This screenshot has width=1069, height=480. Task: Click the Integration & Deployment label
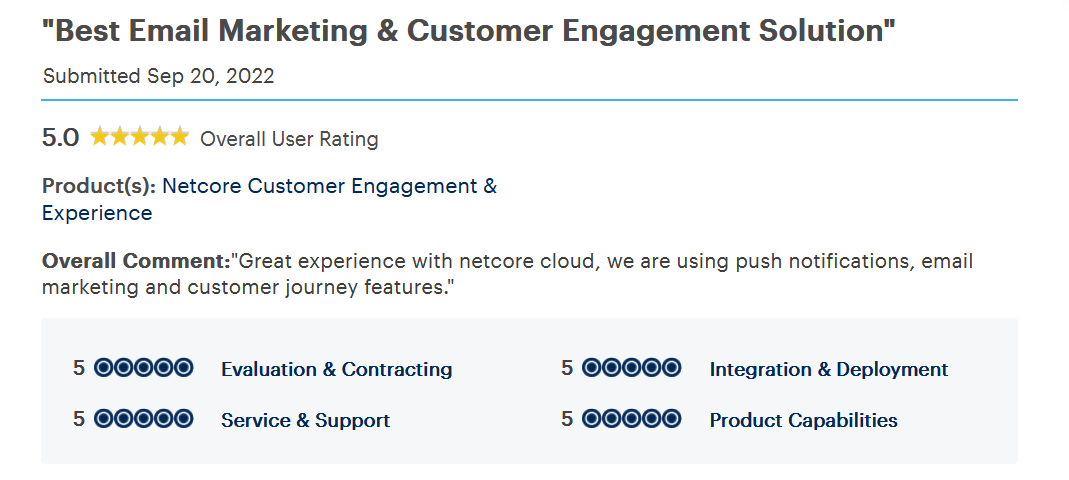coord(829,370)
